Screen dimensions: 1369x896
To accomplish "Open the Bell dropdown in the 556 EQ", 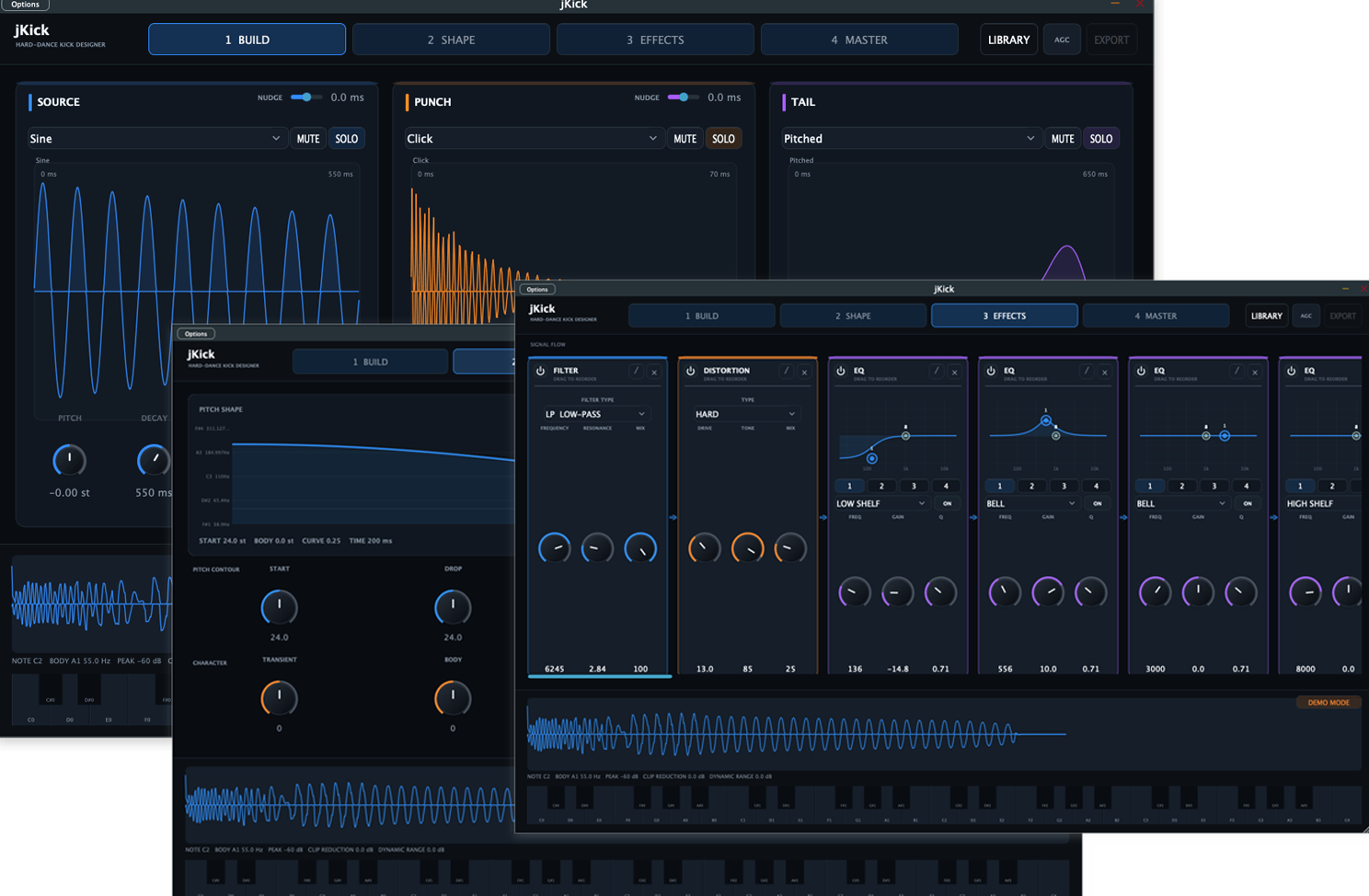I will point(1030,503).
